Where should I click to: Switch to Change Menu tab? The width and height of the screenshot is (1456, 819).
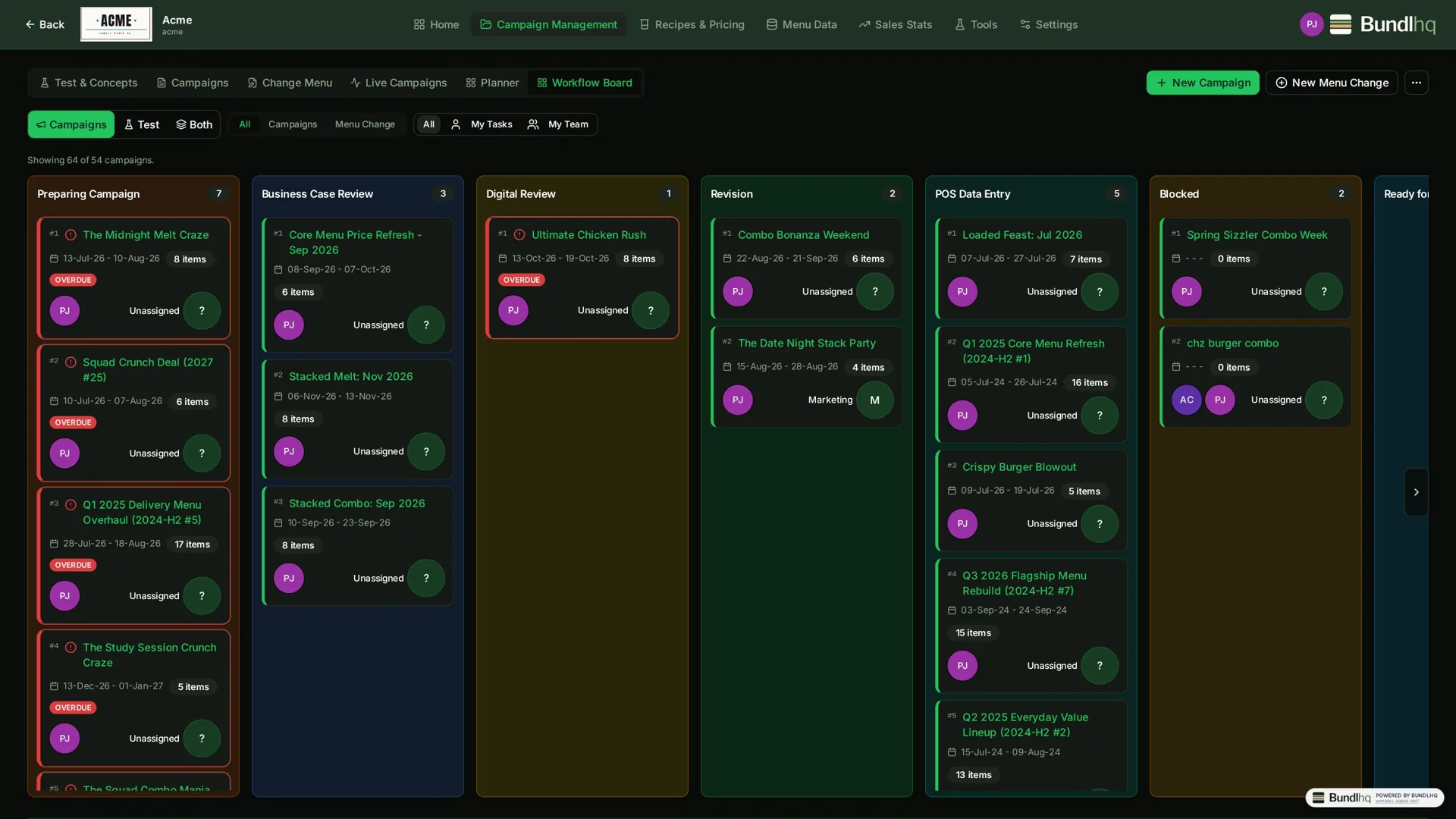tap(290, 83)
